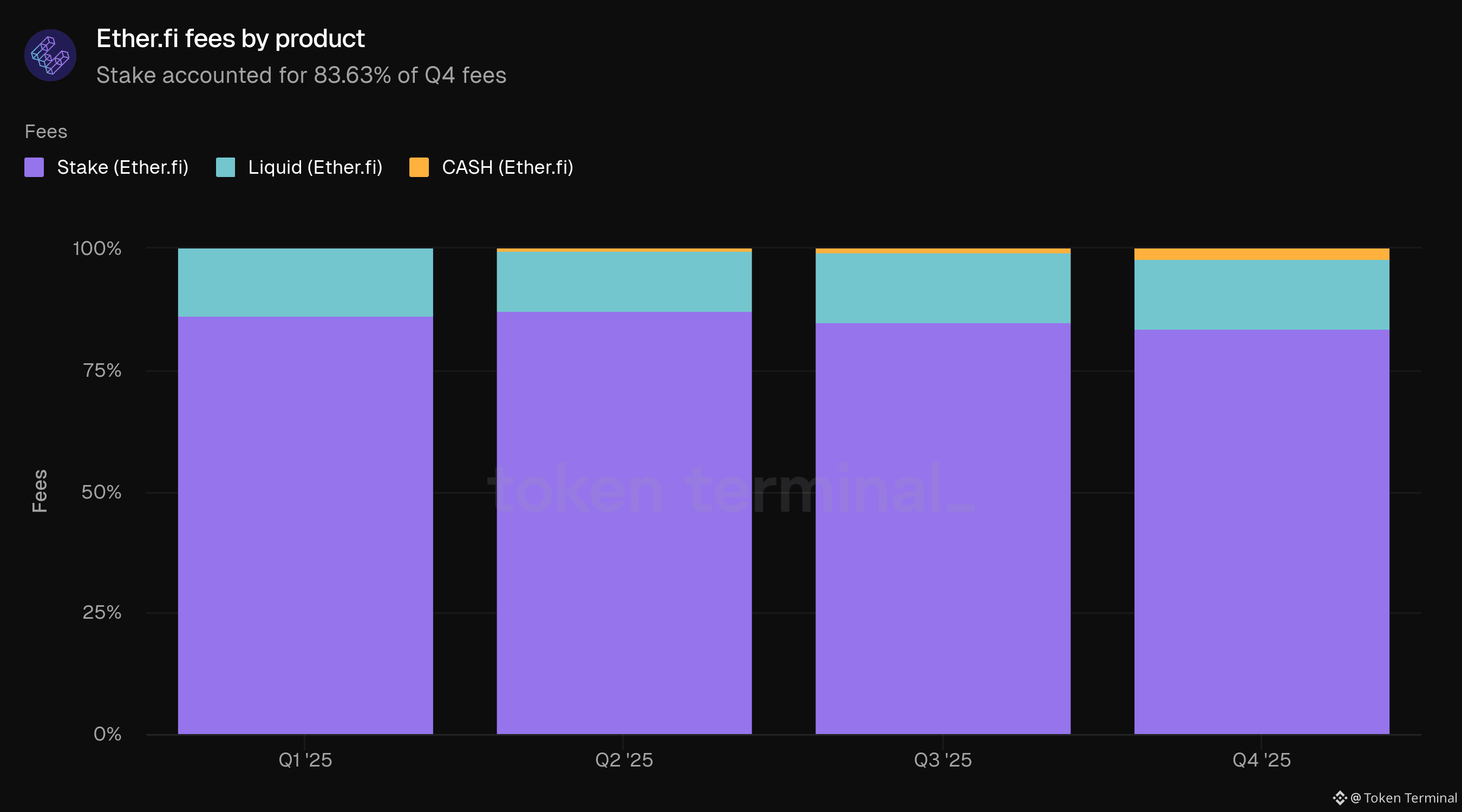Click the Q4 '25 axis label
This screenshot has height=812, width=1462.
[x=1261, y=760]
